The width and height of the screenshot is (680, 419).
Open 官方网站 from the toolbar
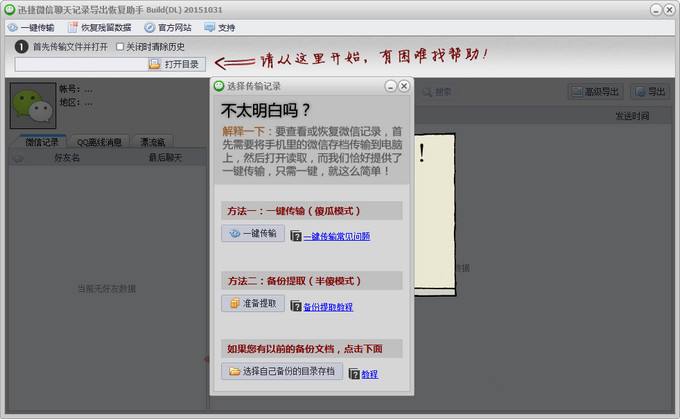(x=168, y=28)
